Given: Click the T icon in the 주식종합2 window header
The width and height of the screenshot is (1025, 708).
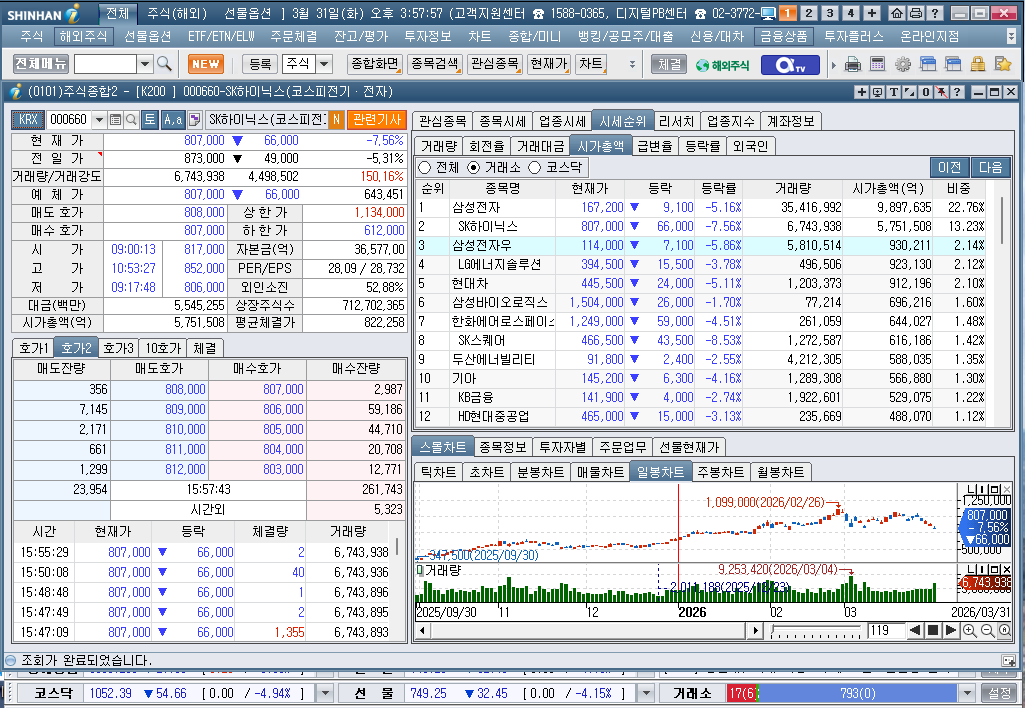Looking at the screenshot, I should [894, 92].
